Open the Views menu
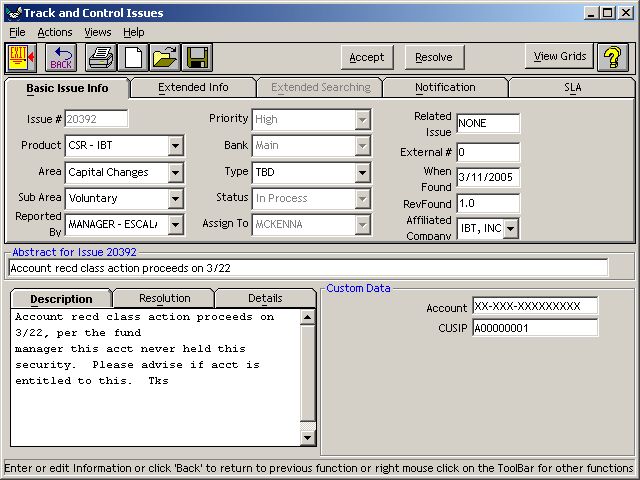This screenshot has height=480, width=640. click(x=98, y=32)
